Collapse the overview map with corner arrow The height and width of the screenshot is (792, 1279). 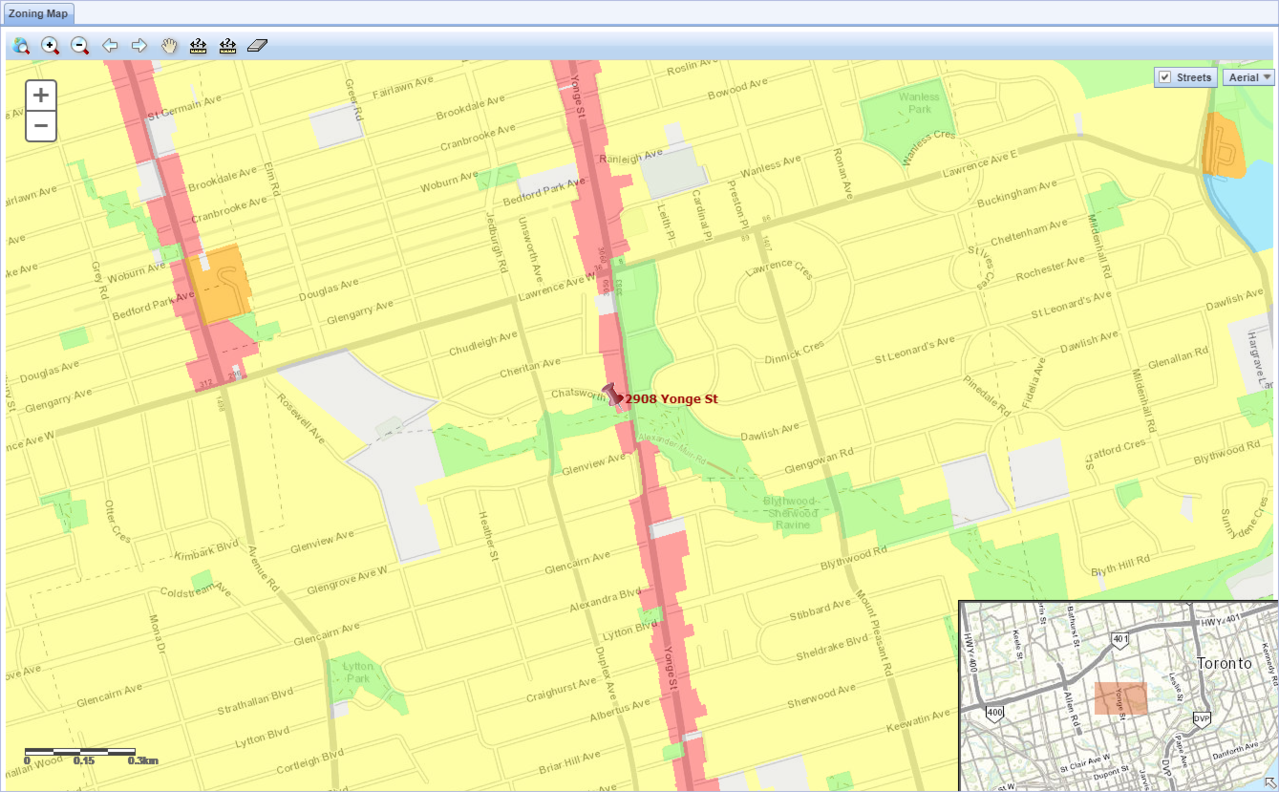pos(1270,783)
